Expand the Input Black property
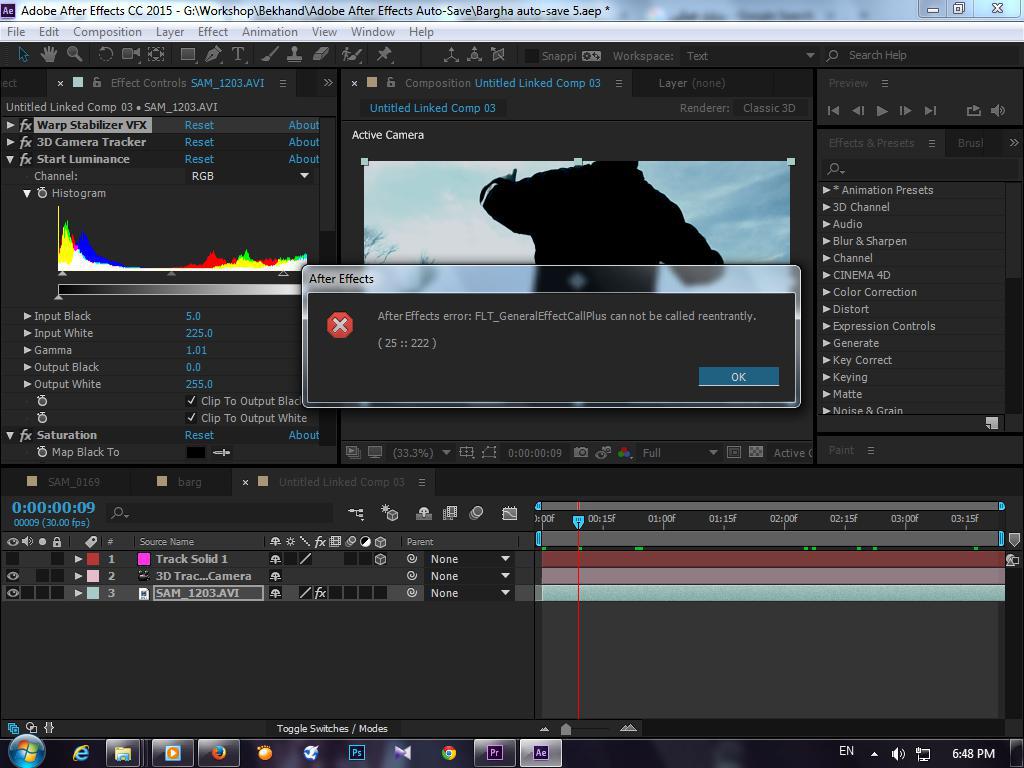Screen dimensions: 1024x768 [x=27, y=315]
